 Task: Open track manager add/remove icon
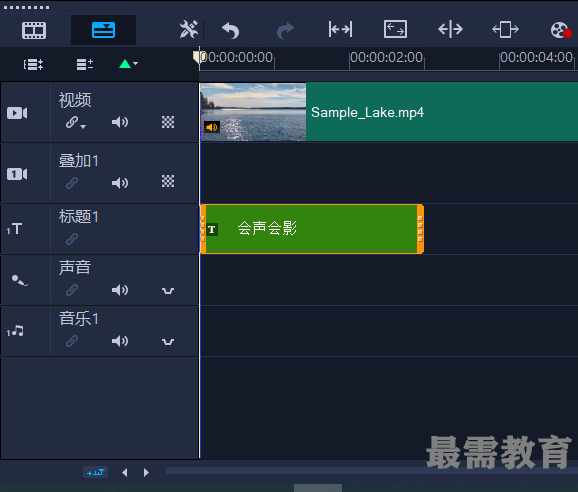pyautogui.click(x=84, y=64)
